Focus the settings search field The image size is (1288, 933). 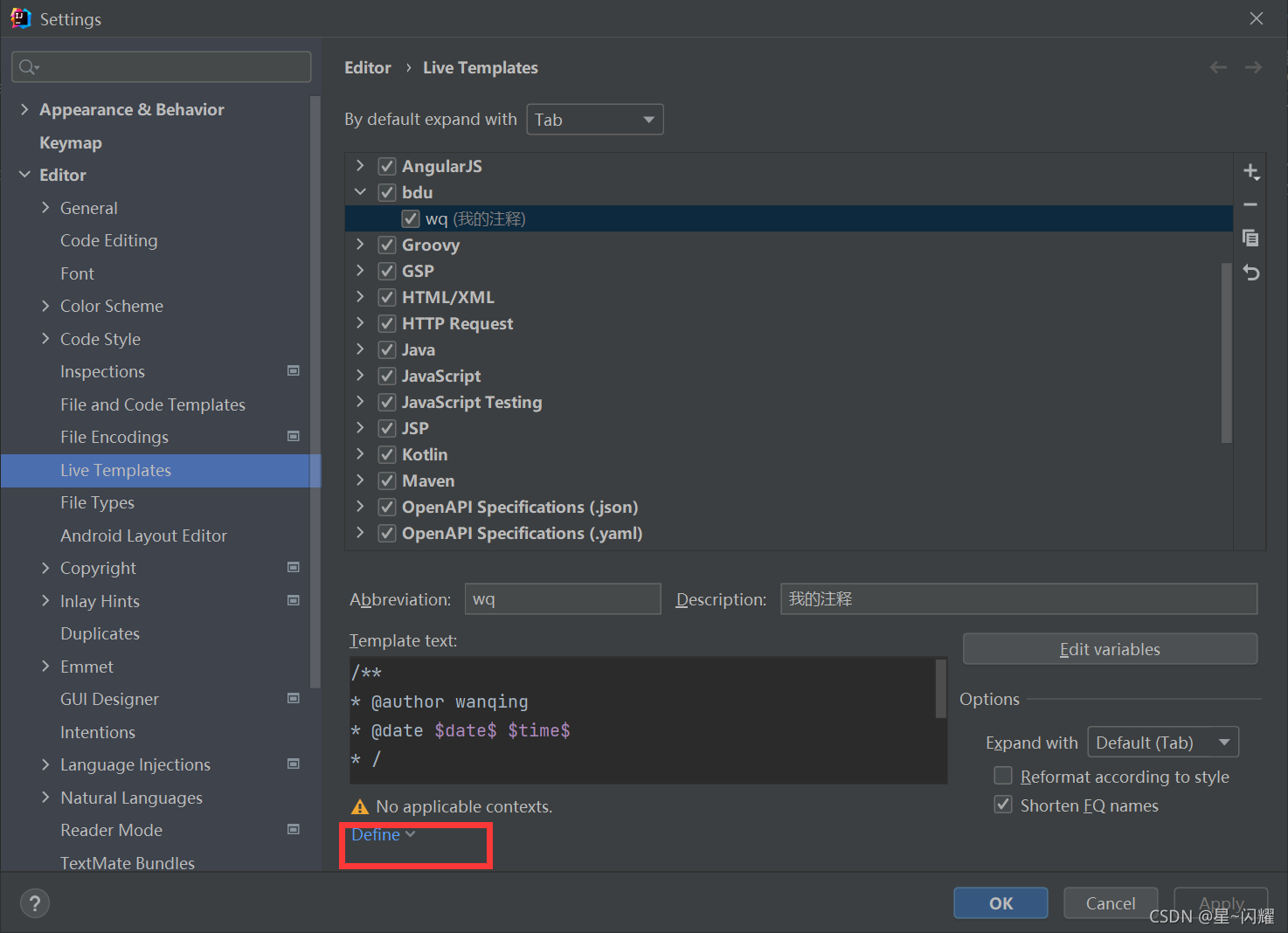(162, 67)
